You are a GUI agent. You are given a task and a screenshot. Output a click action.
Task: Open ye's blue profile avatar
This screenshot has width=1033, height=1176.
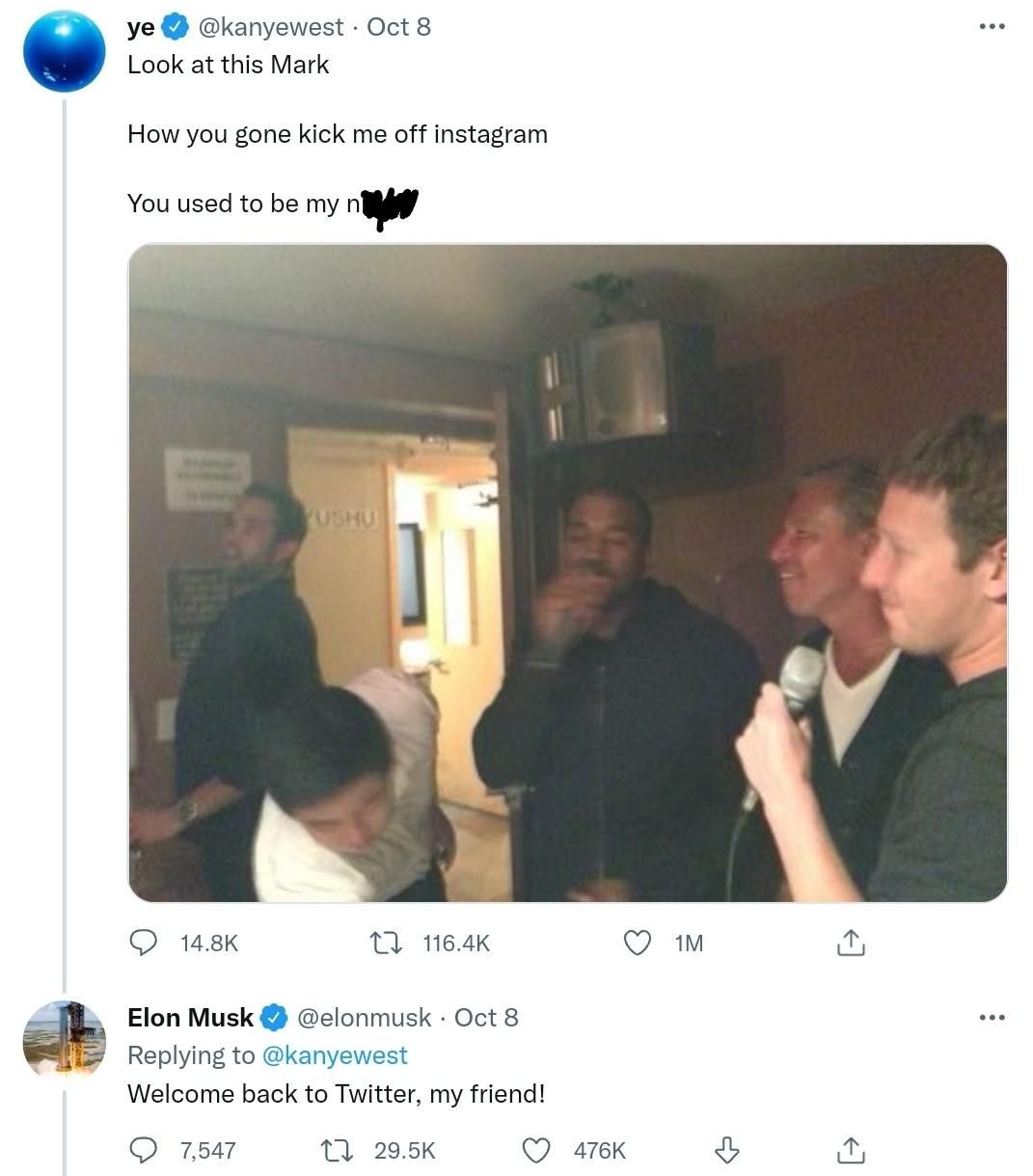(64, 51)
